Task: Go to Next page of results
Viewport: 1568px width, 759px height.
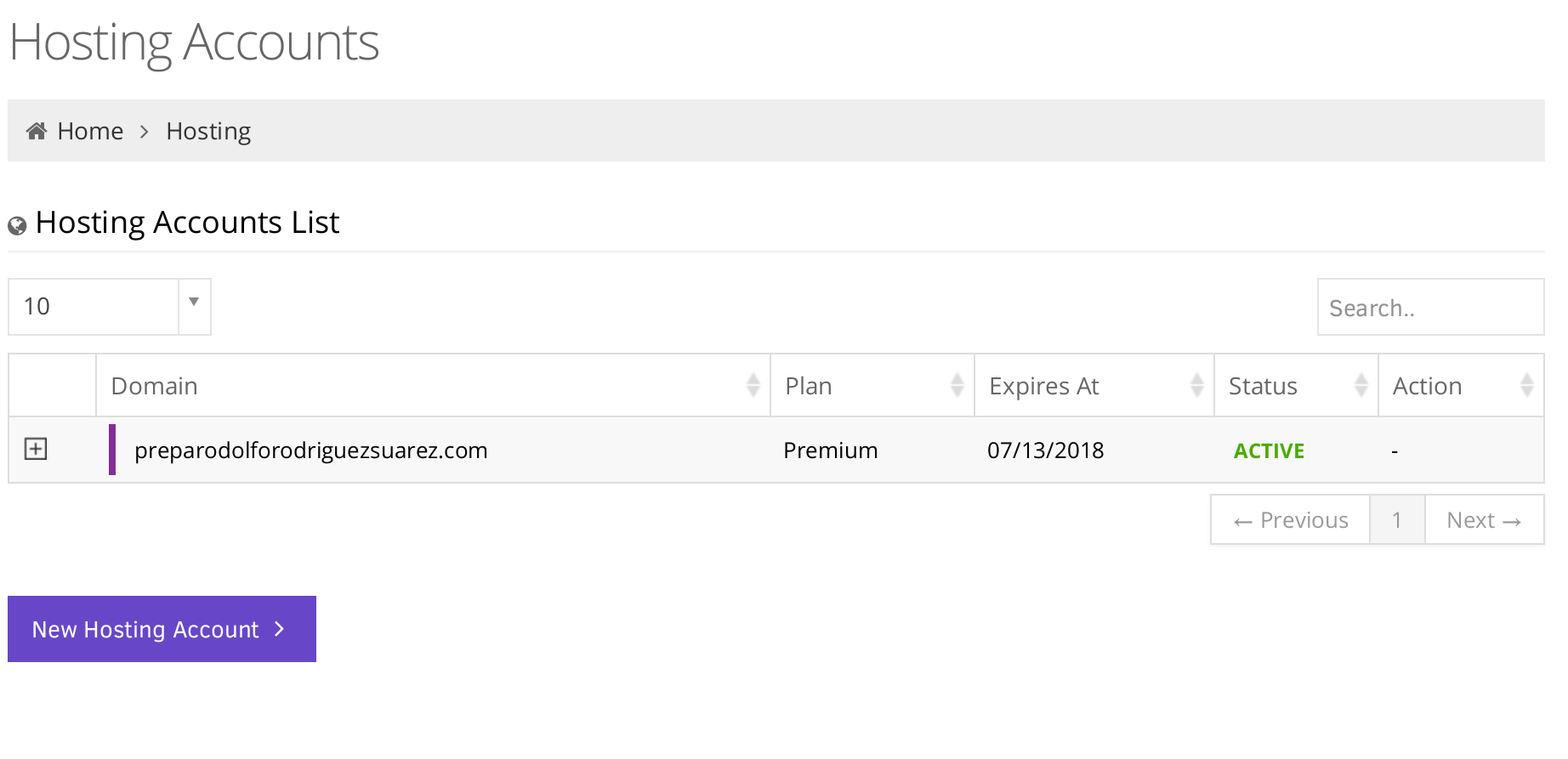Action: tap(1484, 520)
